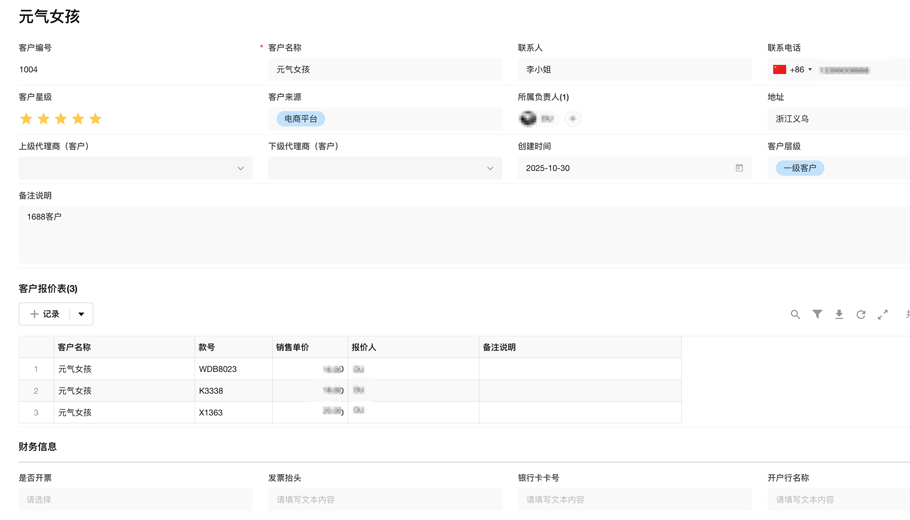Open the 是否开票 select field
The width and height of the screenshot is (910, 520).
pyautogui.click(x=135, y=499)
